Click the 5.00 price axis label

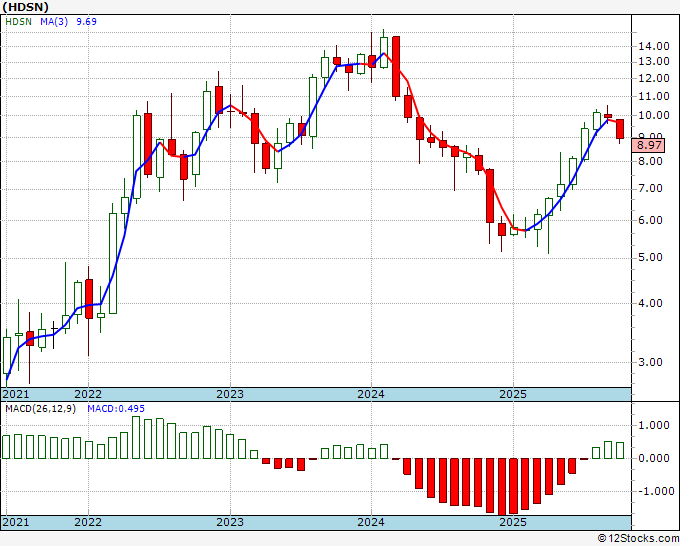pyautogui.click(x=650, y=258)
